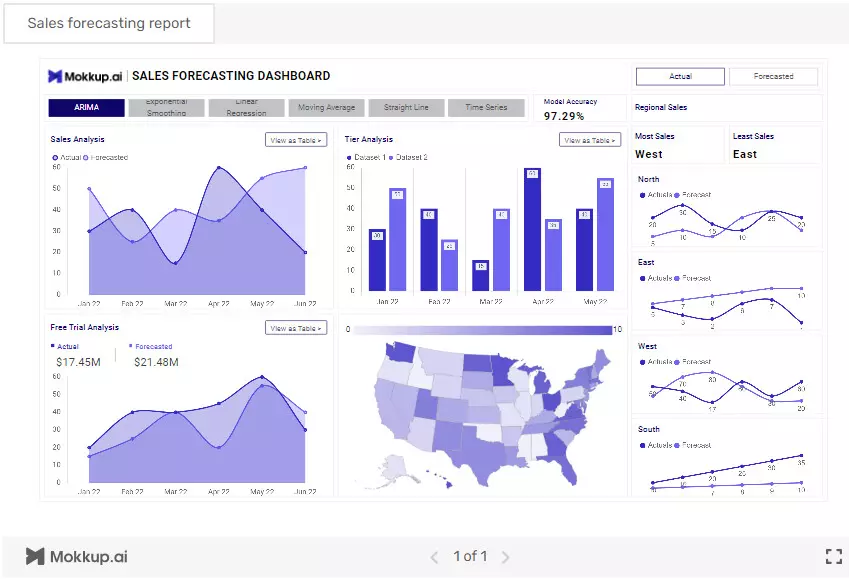Select the ARIMA model tab
This screenshot has height=579, width=849.
point(87,108)
